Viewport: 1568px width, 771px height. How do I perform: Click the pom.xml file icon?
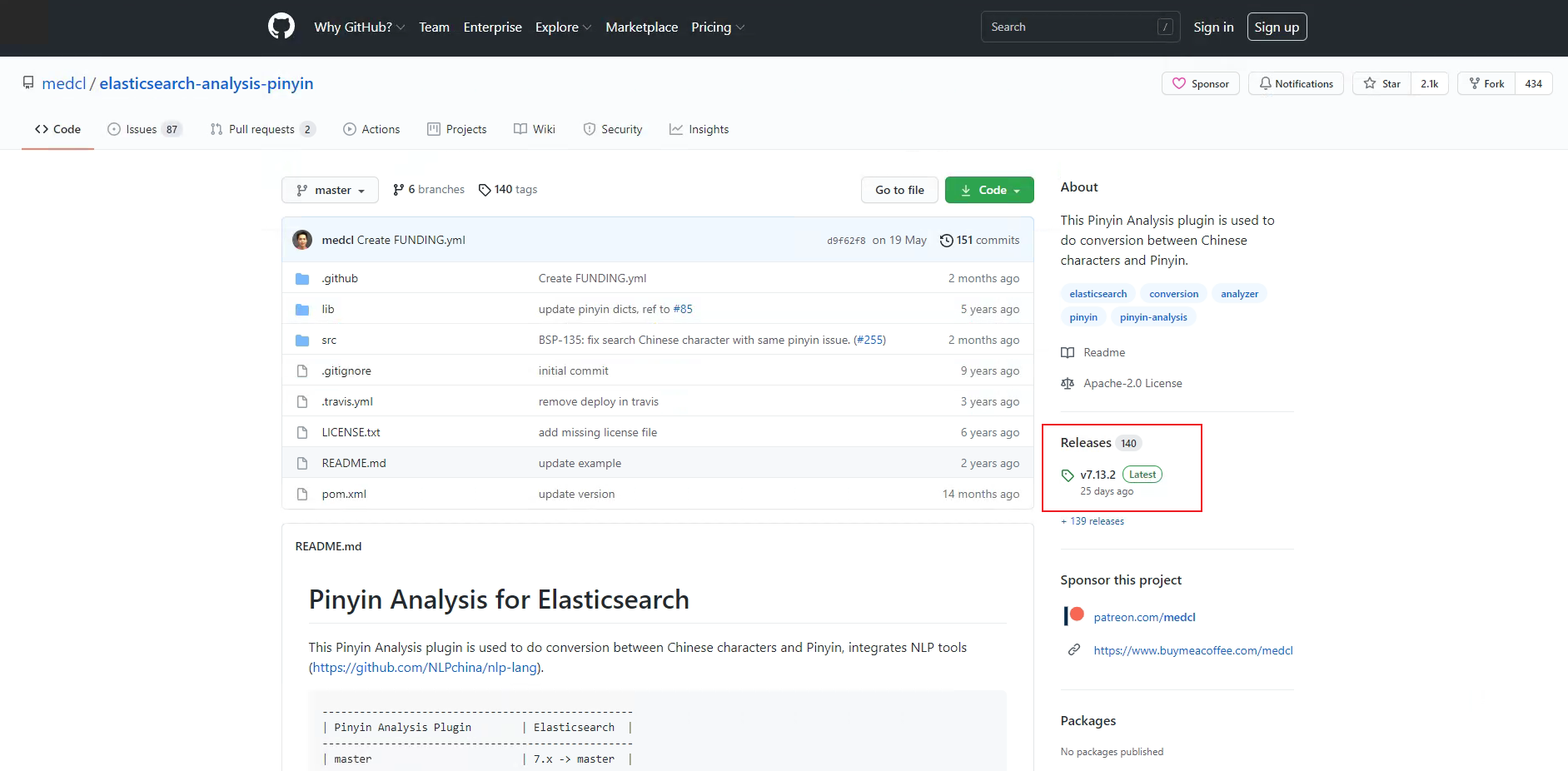point(302,495)
